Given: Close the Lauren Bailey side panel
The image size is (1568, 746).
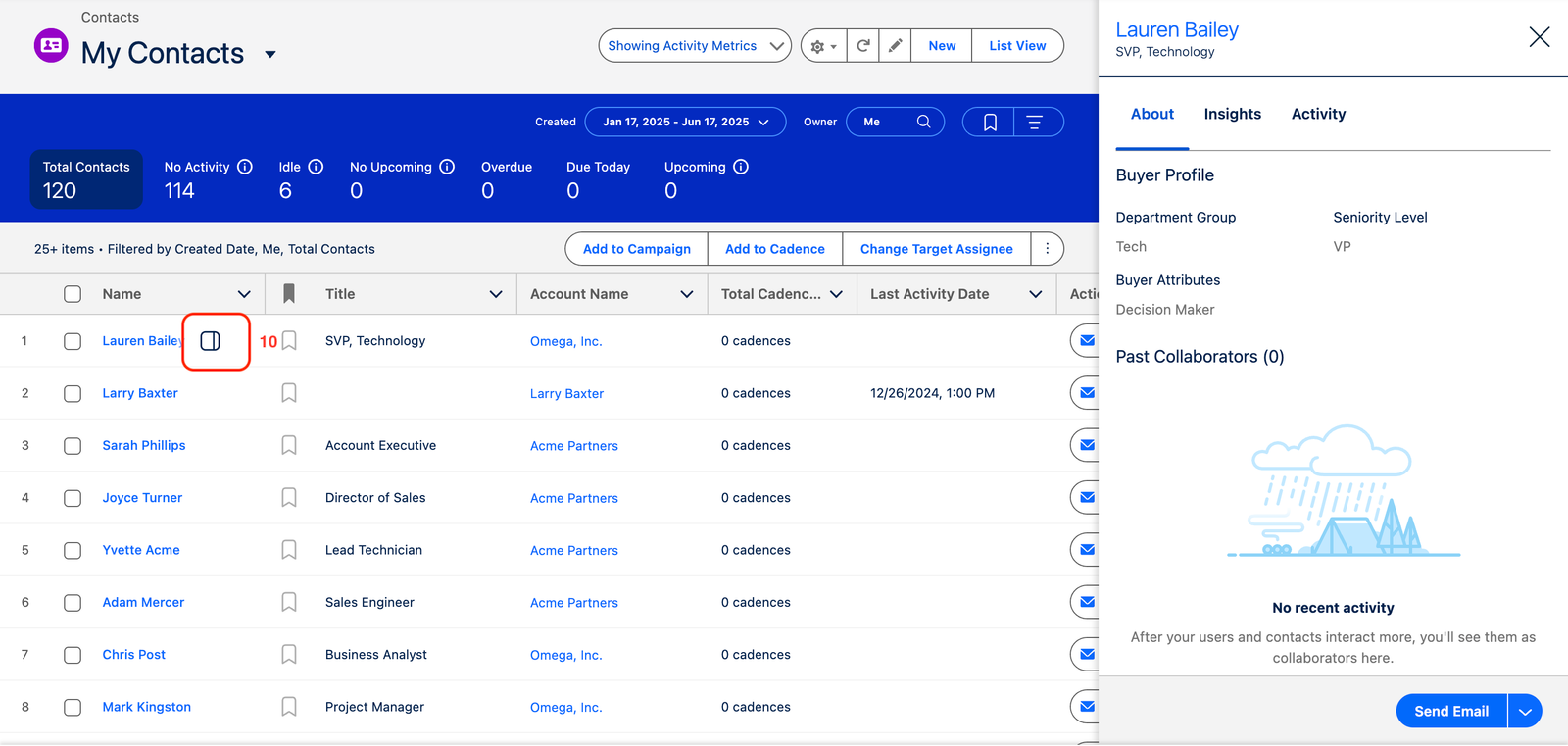Looking at the screenshot, I should click(x=1540, y=37).
